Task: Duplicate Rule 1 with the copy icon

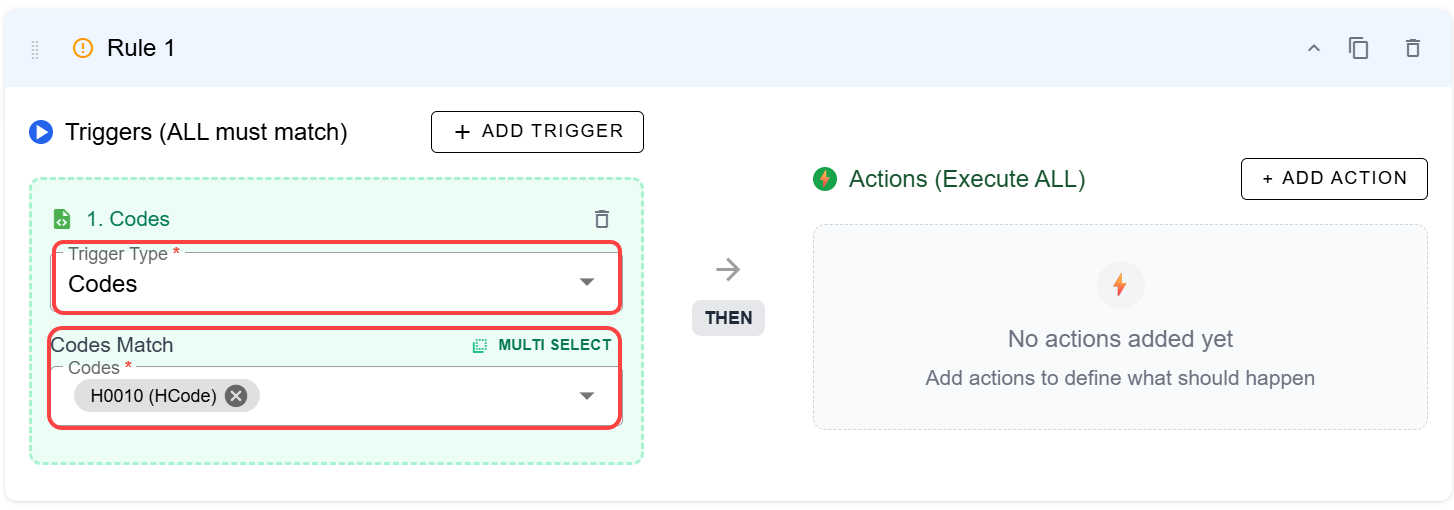Action: pyautogui.click(x=1358, y=48)
